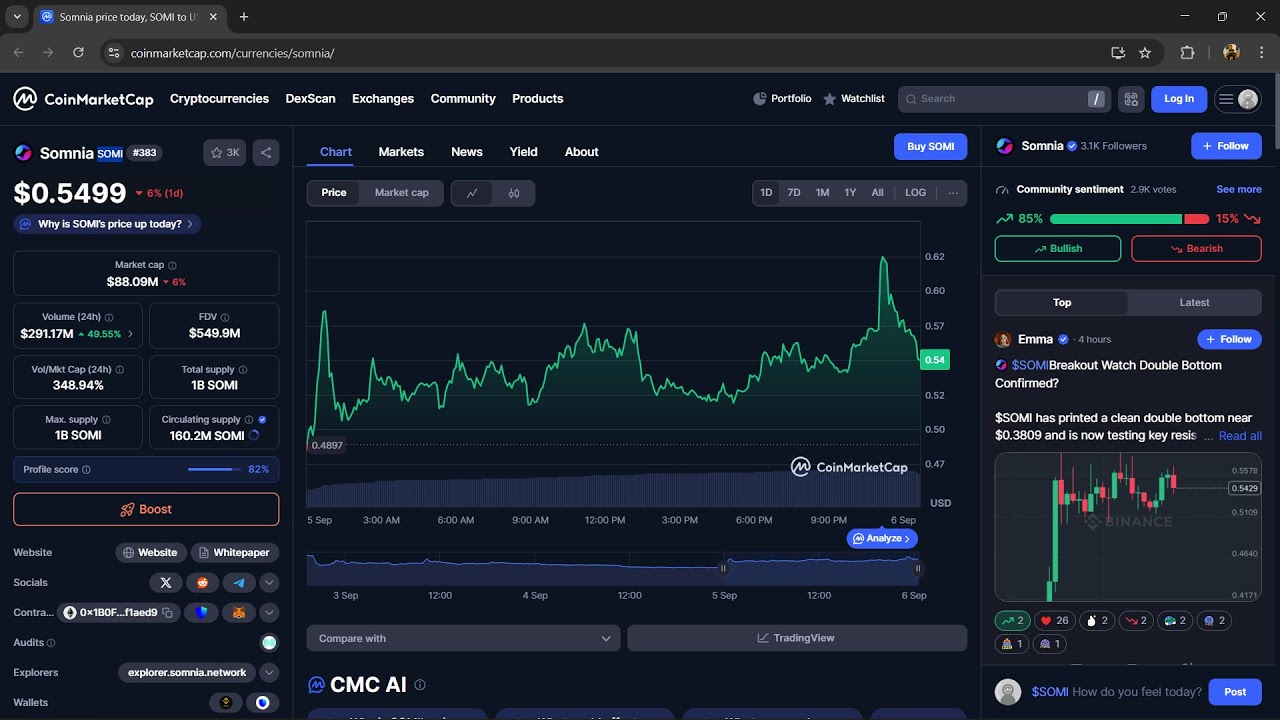Image resolution: width=1280 pixels, height=720 pixels.
Task: Click the right handle of range selector
Action: [918, 568]
